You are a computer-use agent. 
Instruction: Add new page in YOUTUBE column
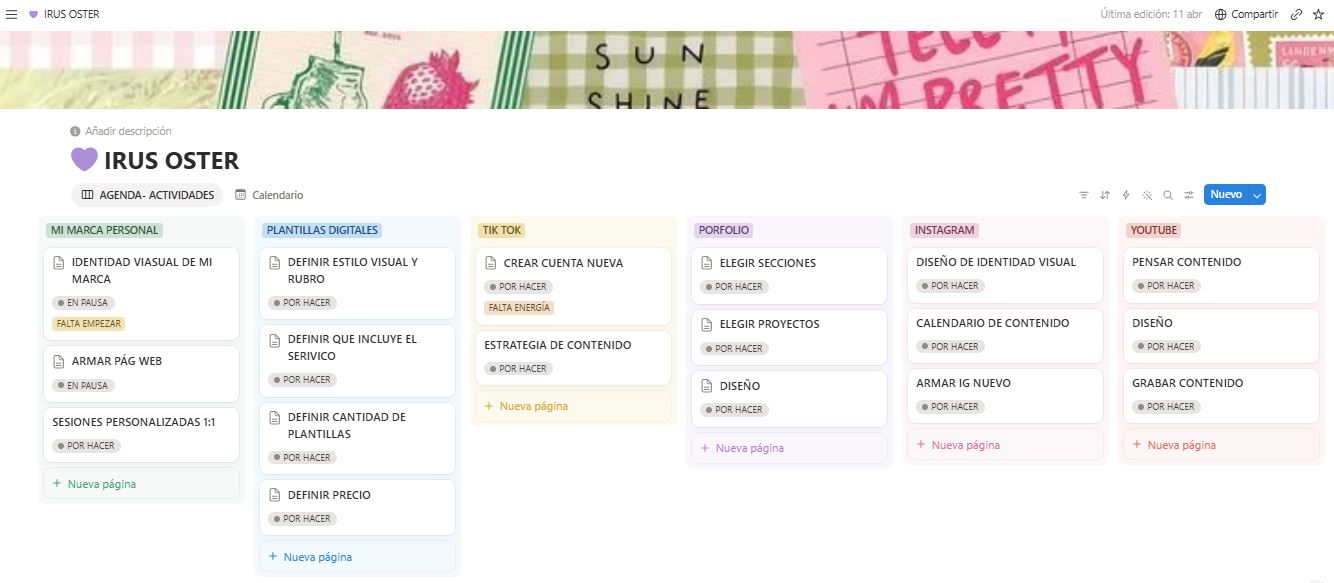click(x=1221, y=445)
